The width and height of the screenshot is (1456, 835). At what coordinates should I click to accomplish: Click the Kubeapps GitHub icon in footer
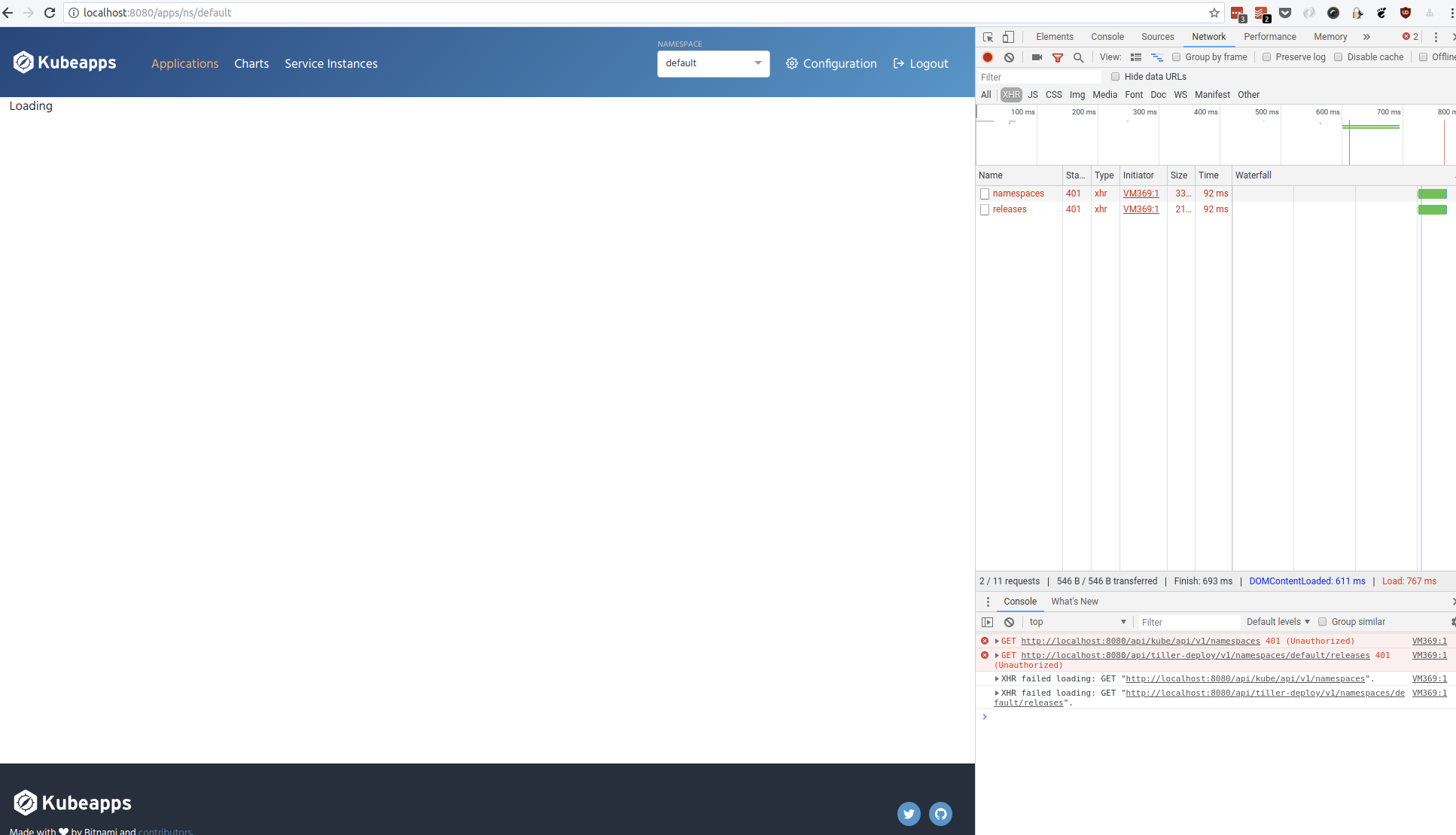click(940, 814)
